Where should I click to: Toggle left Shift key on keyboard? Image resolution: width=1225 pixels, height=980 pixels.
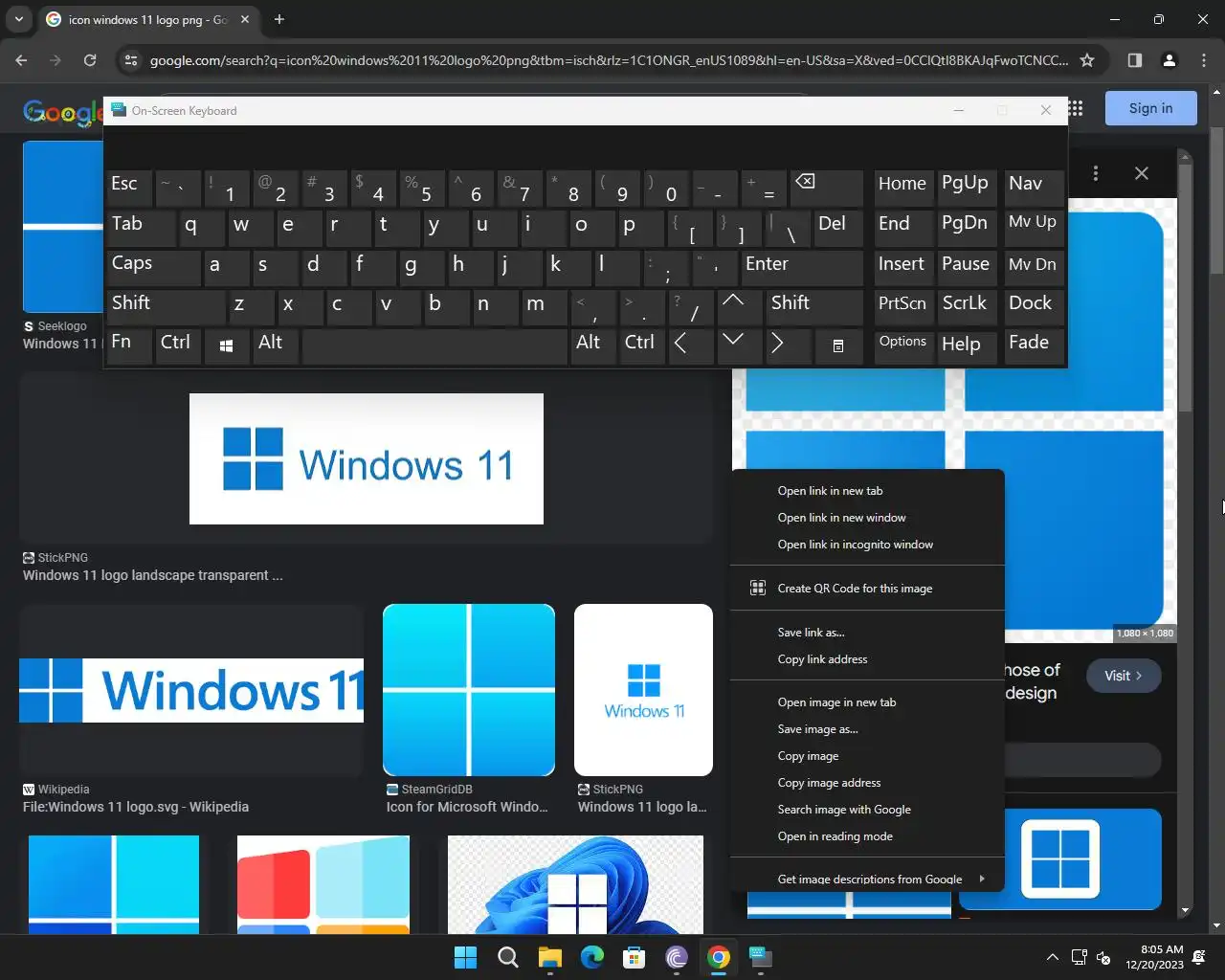pyautogui.click(x=166, y=306)
